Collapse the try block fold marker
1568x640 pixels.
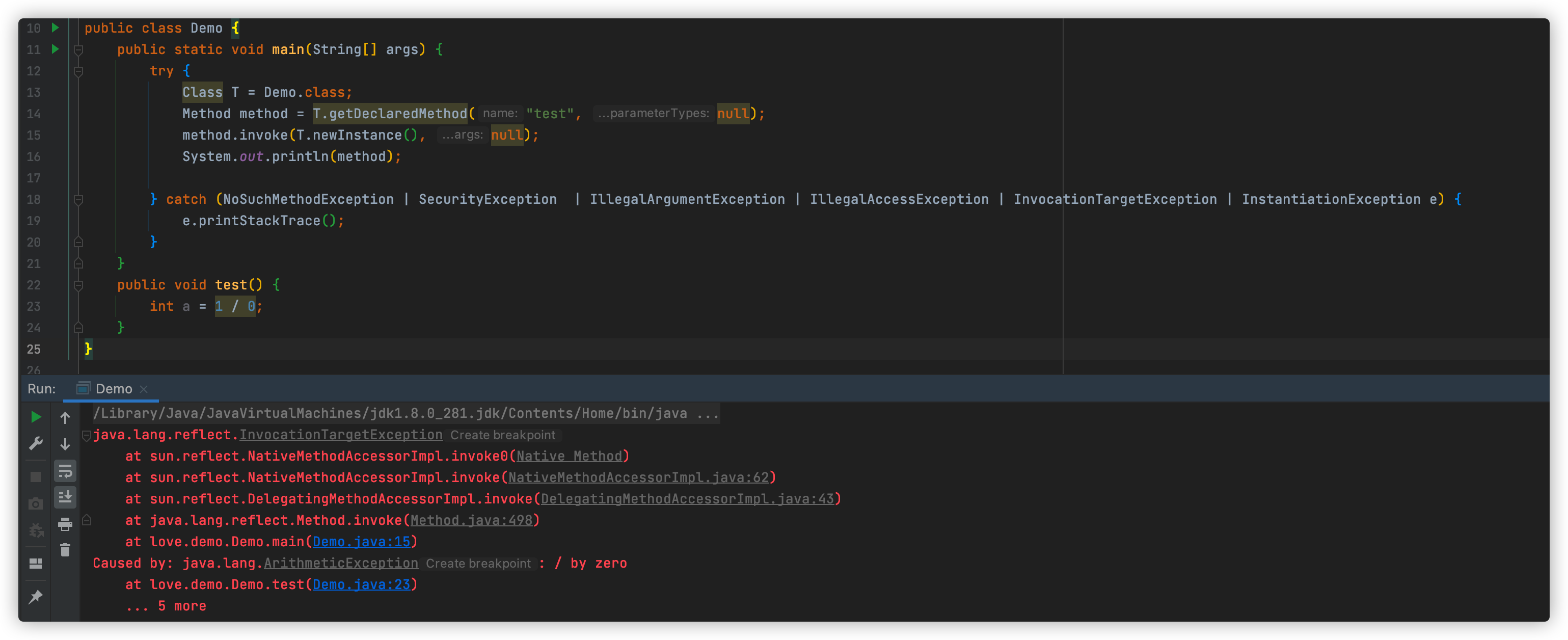pyautogui.click(x=78, y=71)
